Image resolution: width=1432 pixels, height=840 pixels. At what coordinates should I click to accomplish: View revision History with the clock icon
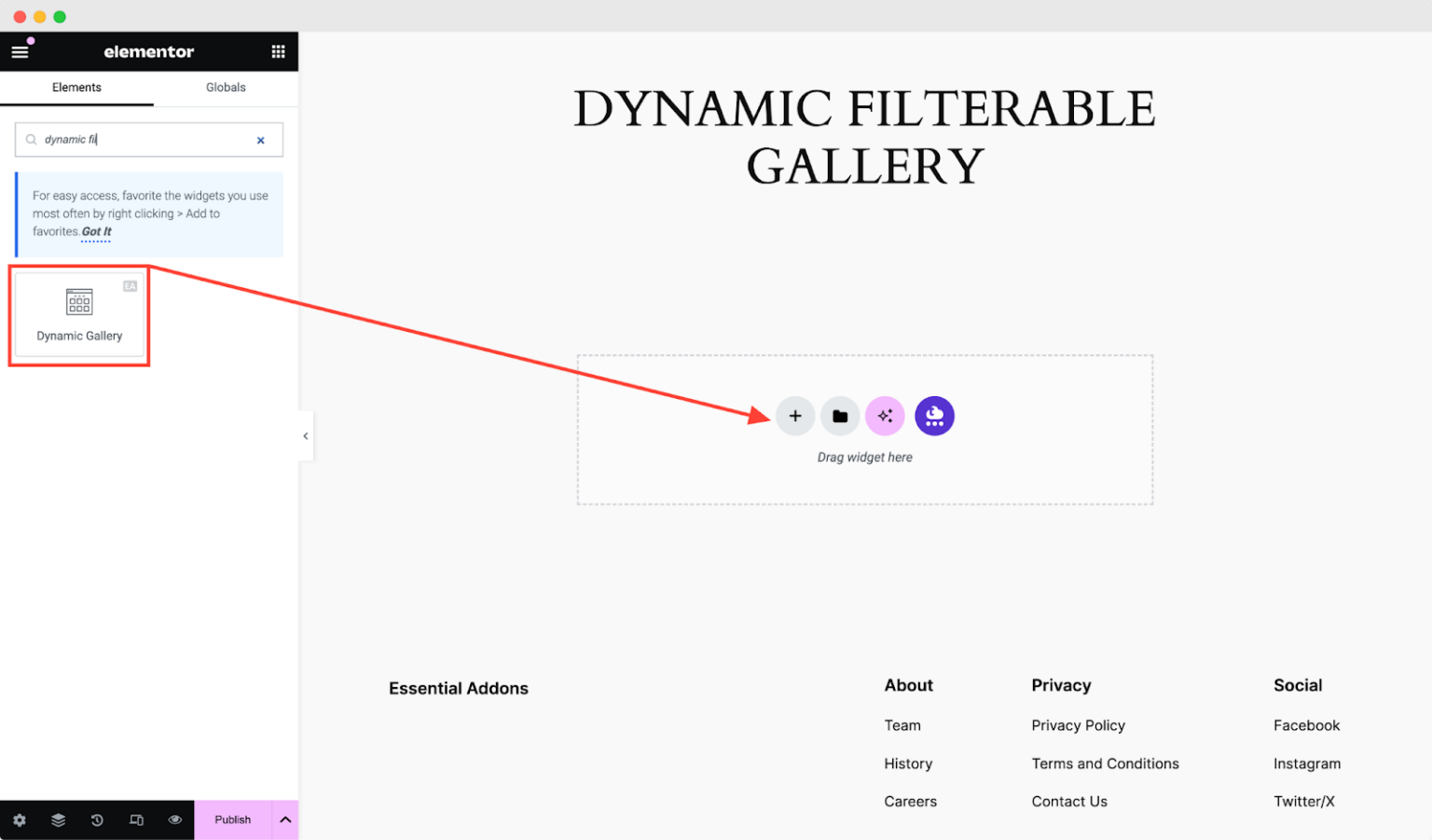(97, 819)
